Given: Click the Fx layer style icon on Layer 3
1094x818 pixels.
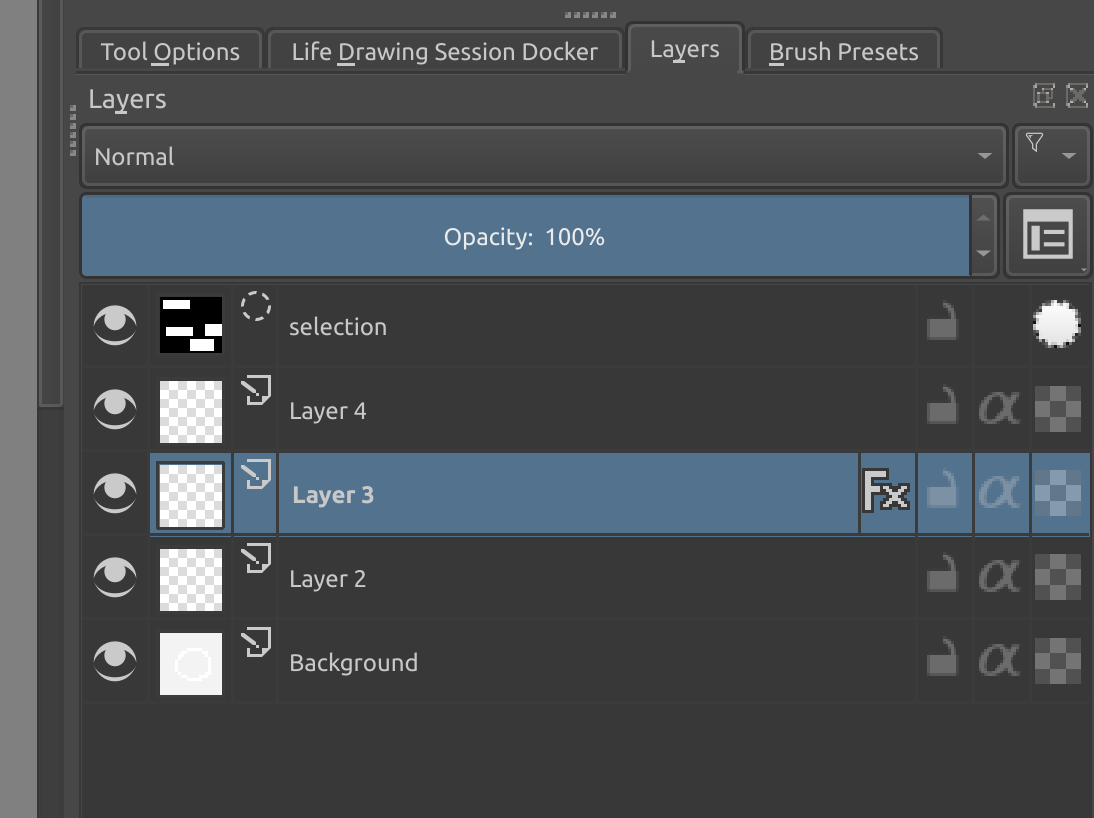Looking at the screenshot, I should tap(886, 494).
